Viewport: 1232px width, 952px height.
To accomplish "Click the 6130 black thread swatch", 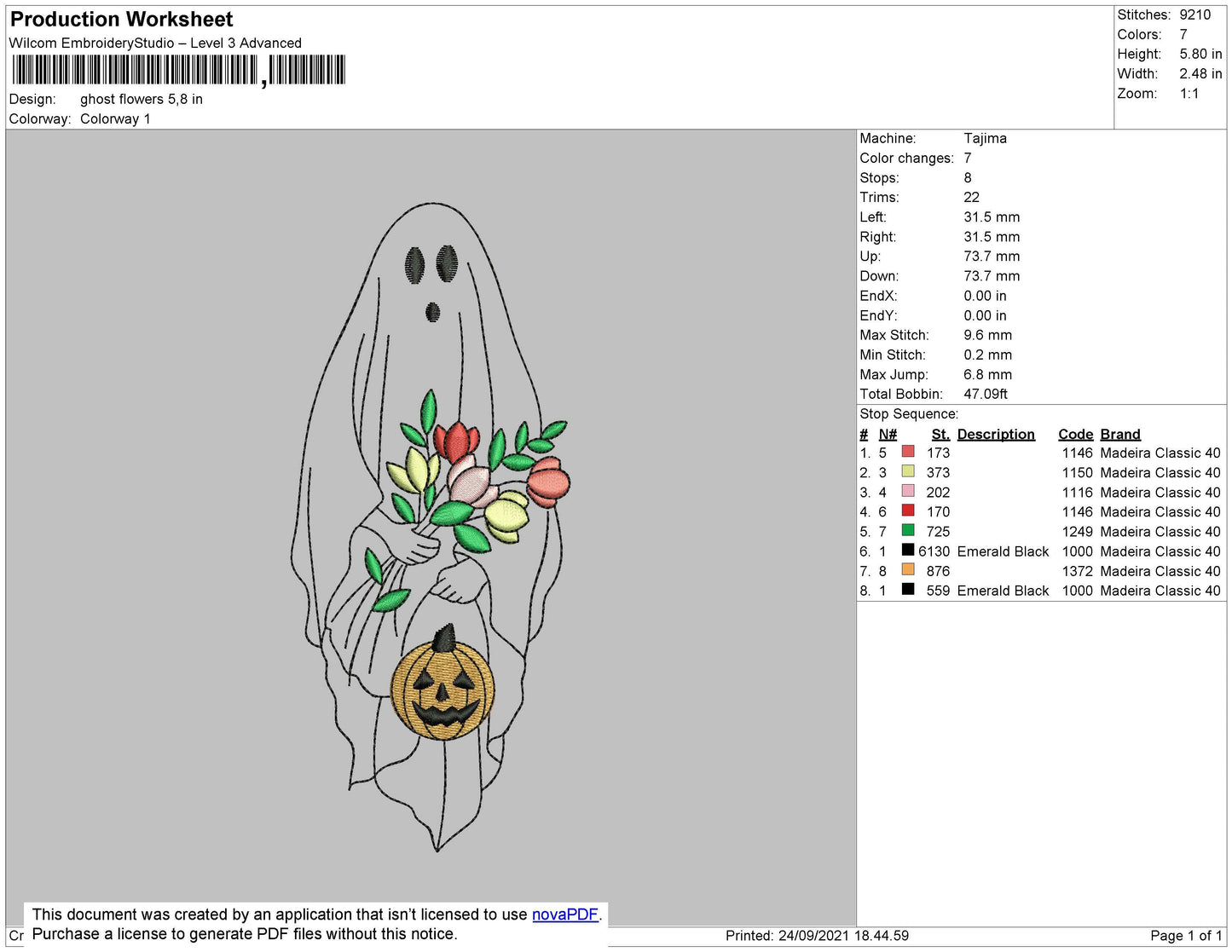I will [x=908, y=550].
